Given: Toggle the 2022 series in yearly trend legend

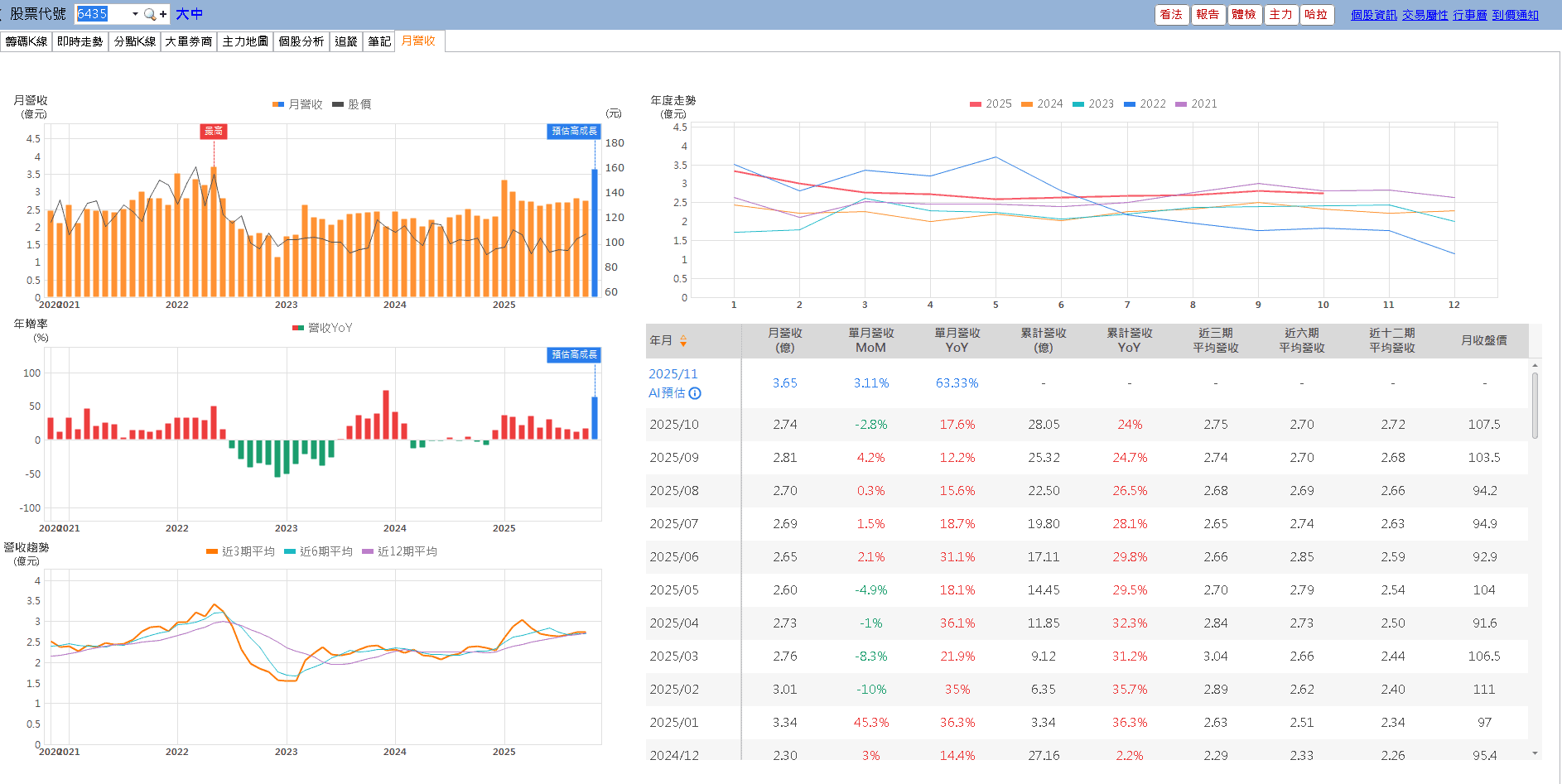Looking at the screenshot, I should point(1145,104).
